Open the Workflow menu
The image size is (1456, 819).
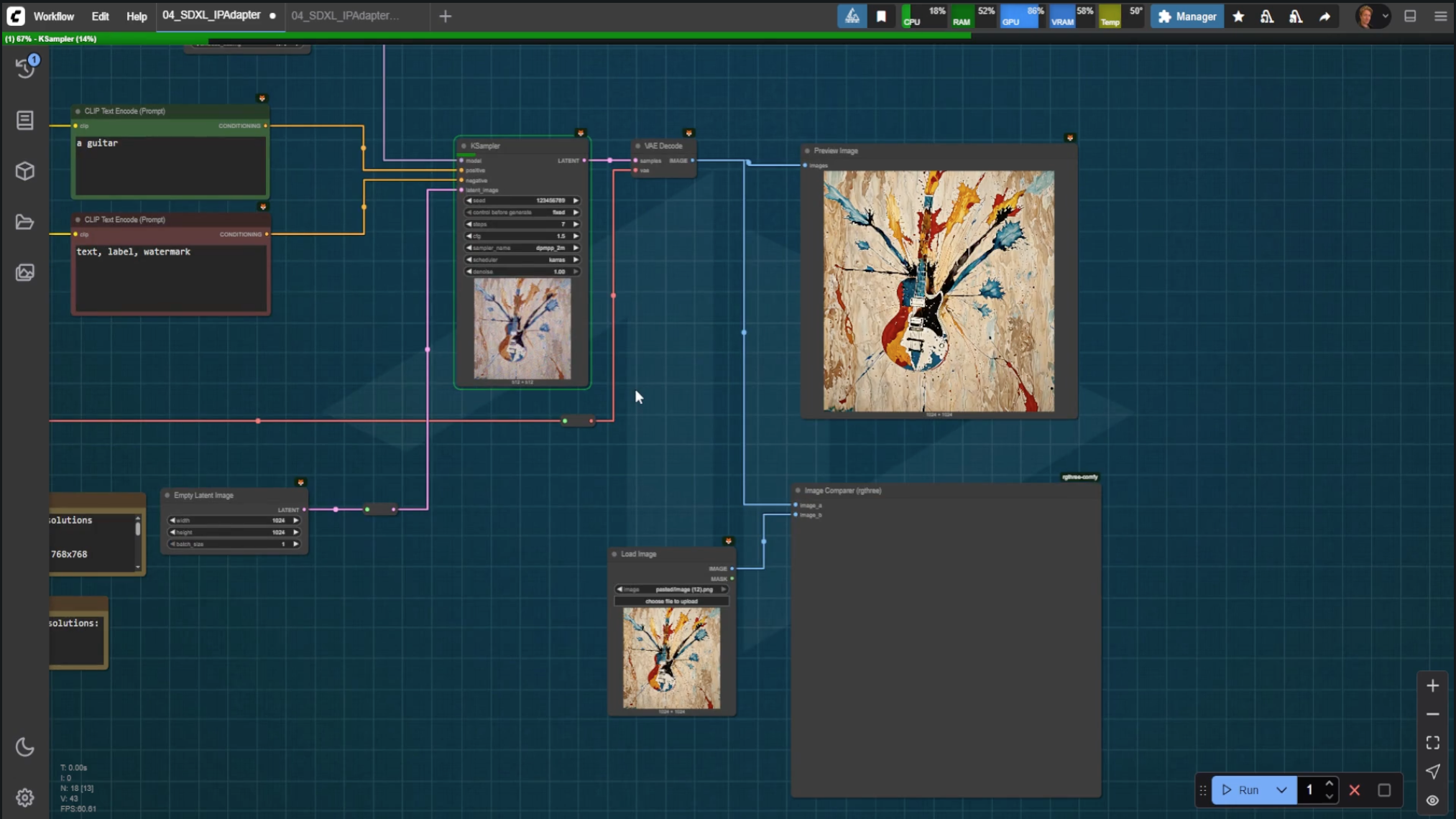(54, 17)
